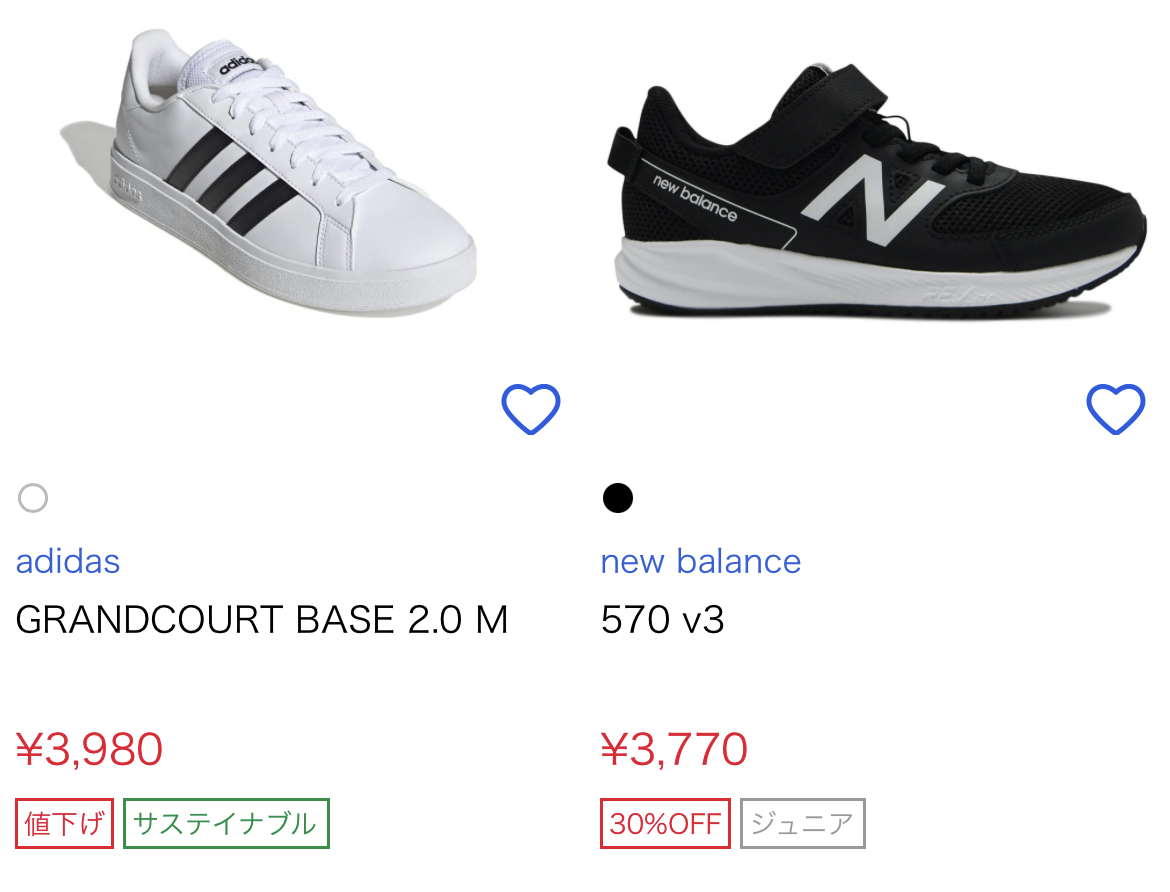Screen dimensions: 1170x892
Task: Open the 570 v3 product title
Action: (662, 621)
